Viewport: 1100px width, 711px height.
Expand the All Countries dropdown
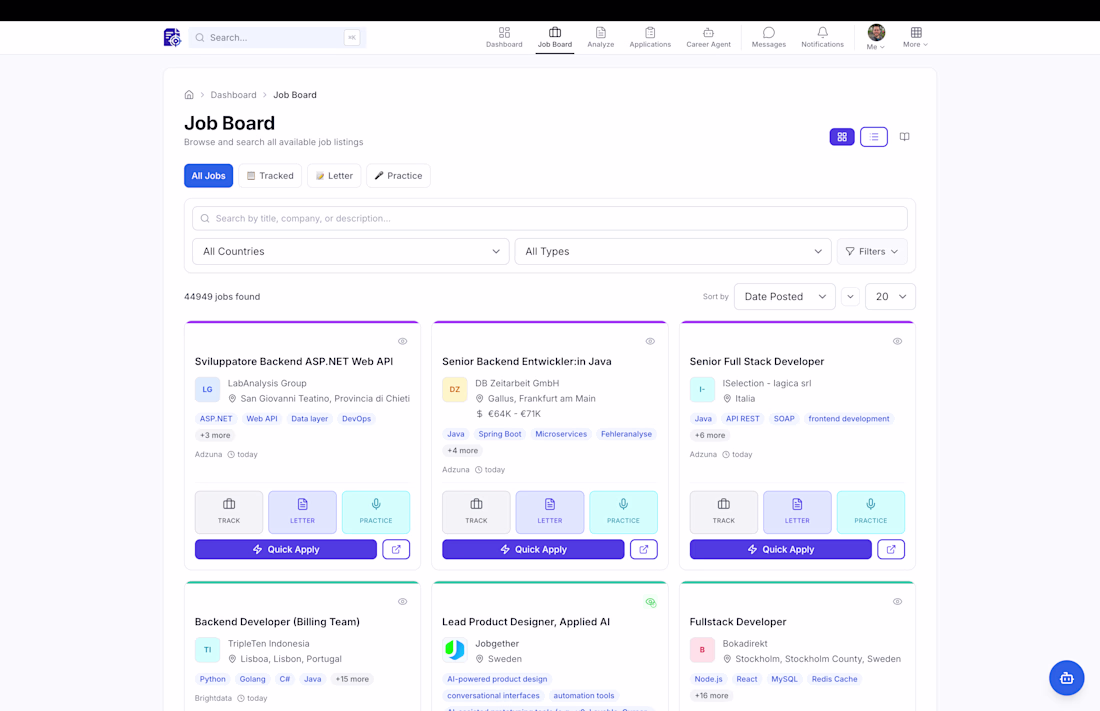[x=351, y=251]
